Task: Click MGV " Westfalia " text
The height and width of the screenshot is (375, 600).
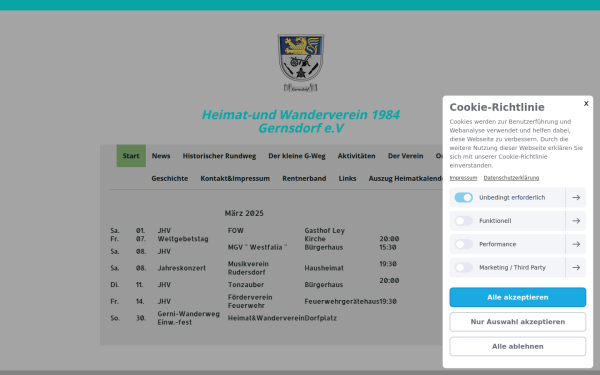Action: [258, 247]
